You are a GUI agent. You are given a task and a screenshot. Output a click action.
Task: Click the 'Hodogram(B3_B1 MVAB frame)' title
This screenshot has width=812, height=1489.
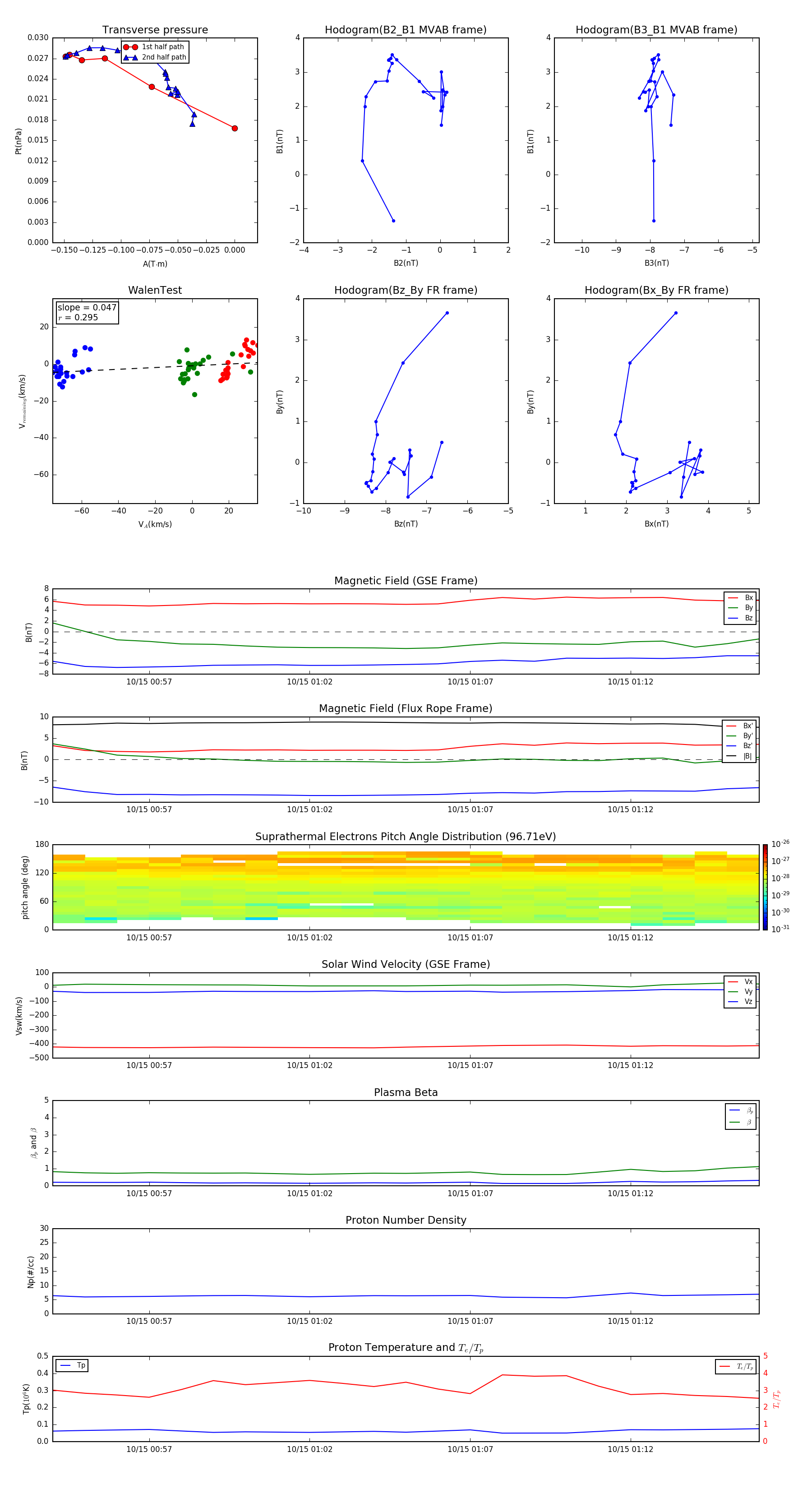(x=656, y=30)
